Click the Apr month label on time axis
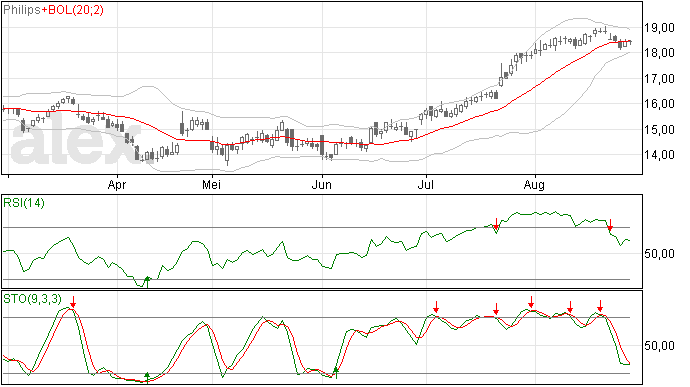Viewport: 690px width, 387px height. pos(117,185)
